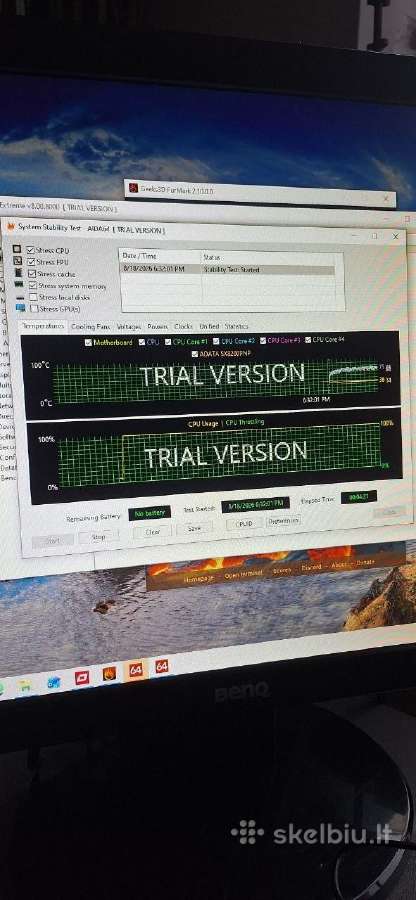Image resolution: width=416 pixels, height=900 pixels.
Task: Click the 'No battery' value field
Action: (149, 513)
